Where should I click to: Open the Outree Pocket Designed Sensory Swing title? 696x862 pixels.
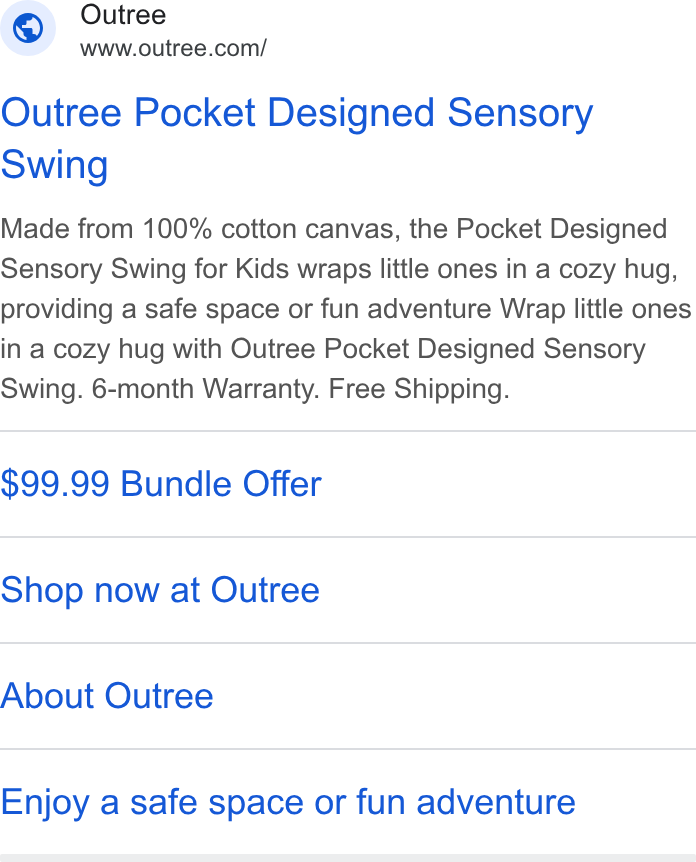coord(297,139)
